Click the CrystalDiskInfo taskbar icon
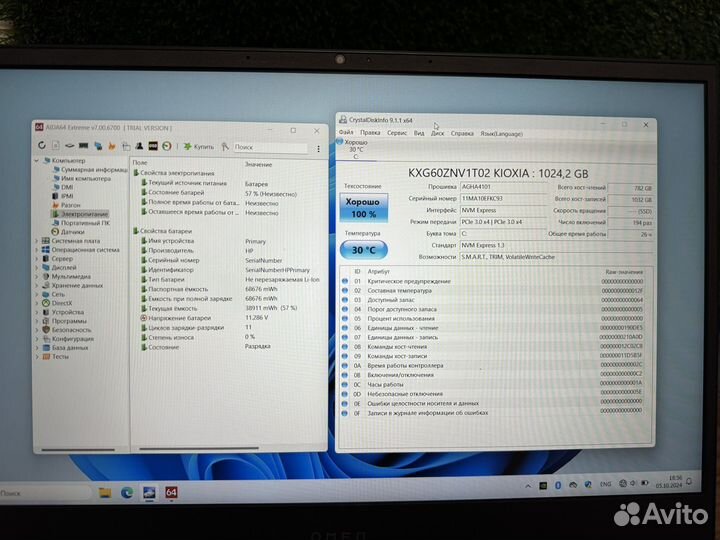 (x=149, y=493)
